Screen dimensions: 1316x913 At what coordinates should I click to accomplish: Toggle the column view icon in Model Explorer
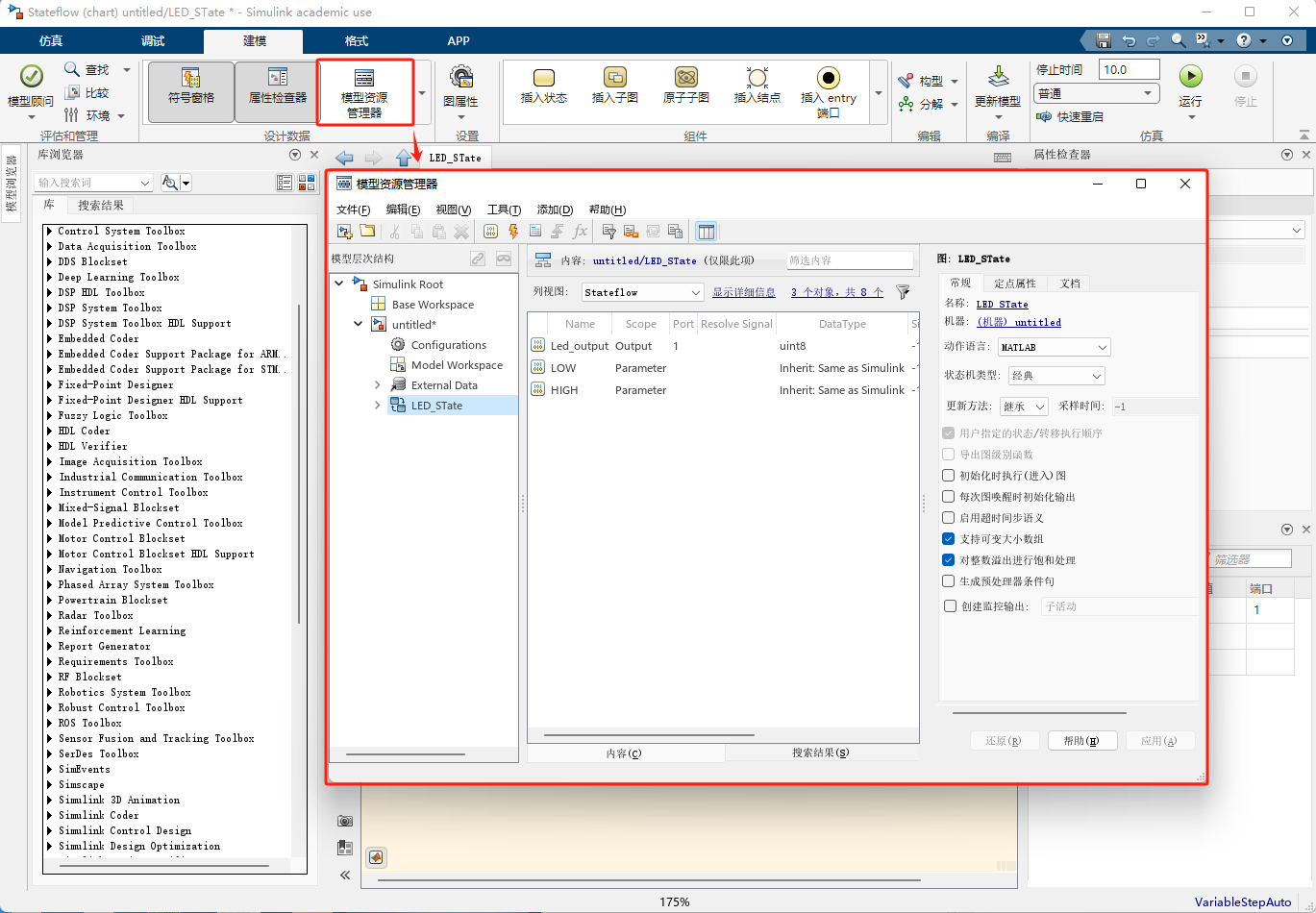pyautogui.click(x=707, y=231)
